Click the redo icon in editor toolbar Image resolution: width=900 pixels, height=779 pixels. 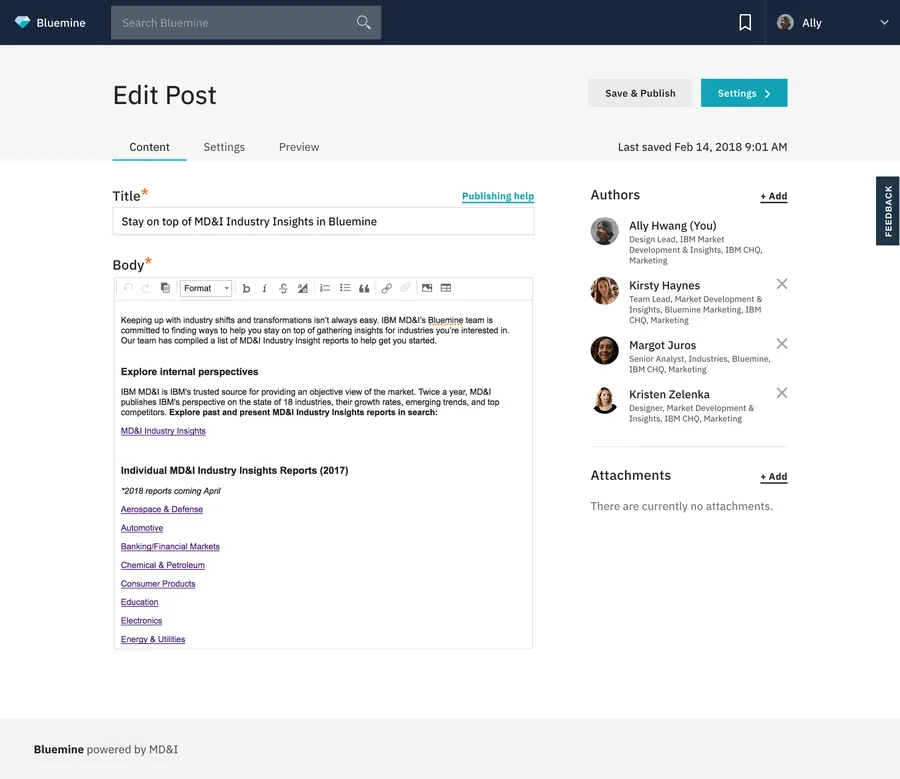coord(146,288)
